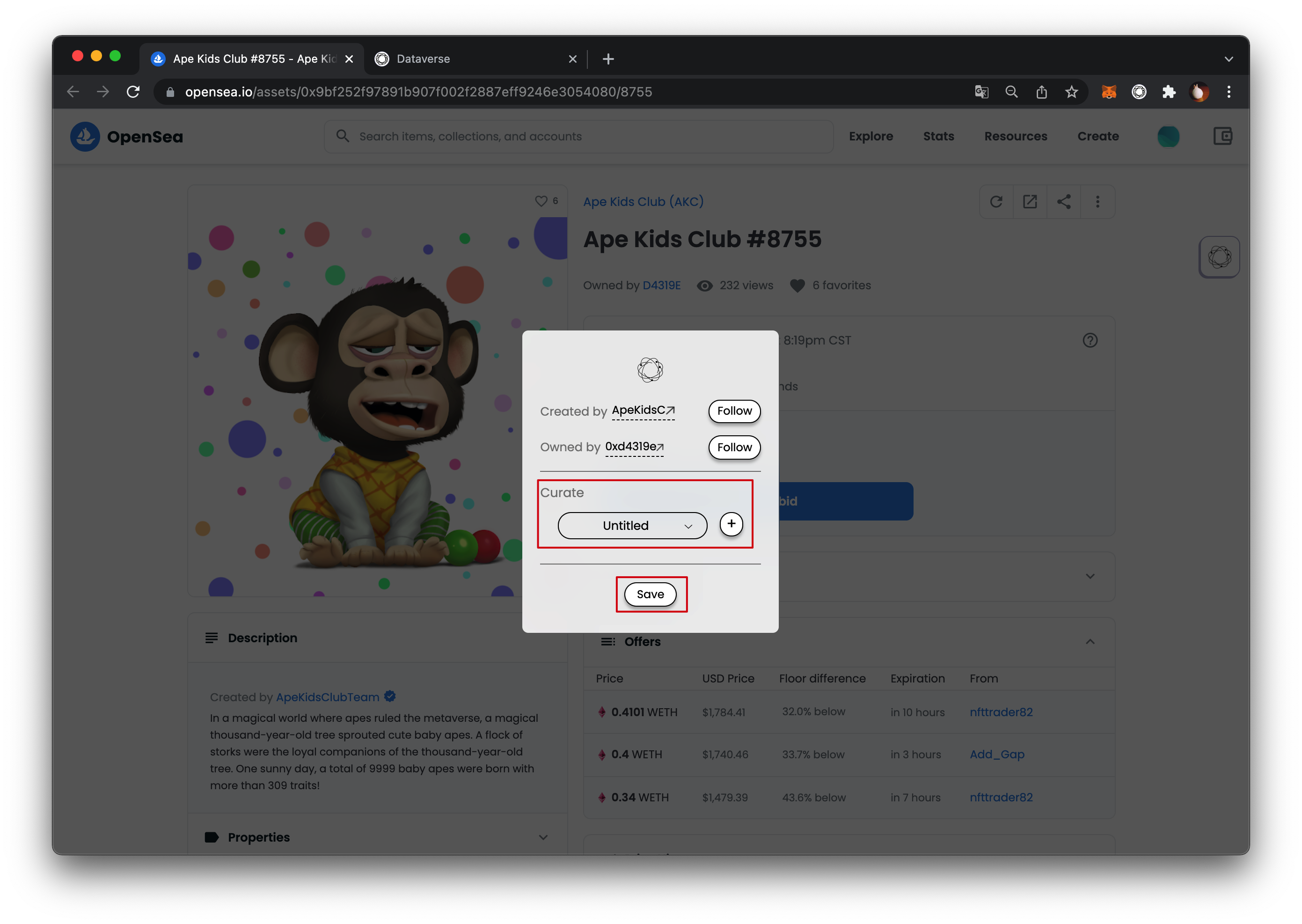Collapse the Offers section chevron
The image size is (1302, 924).
coord(1089,642)
